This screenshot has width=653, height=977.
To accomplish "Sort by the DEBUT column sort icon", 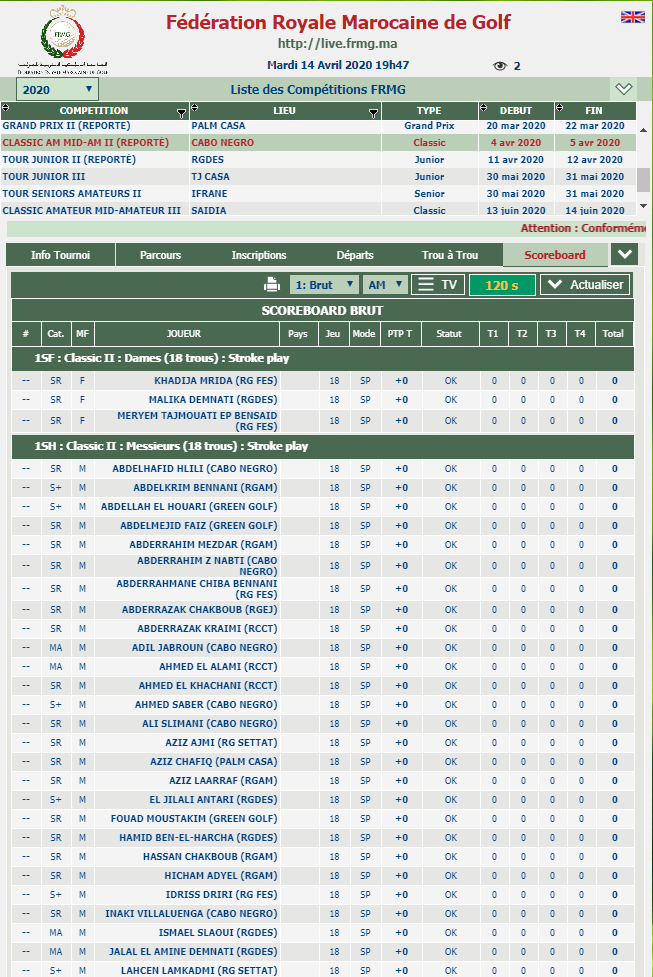I will point(484,108).
